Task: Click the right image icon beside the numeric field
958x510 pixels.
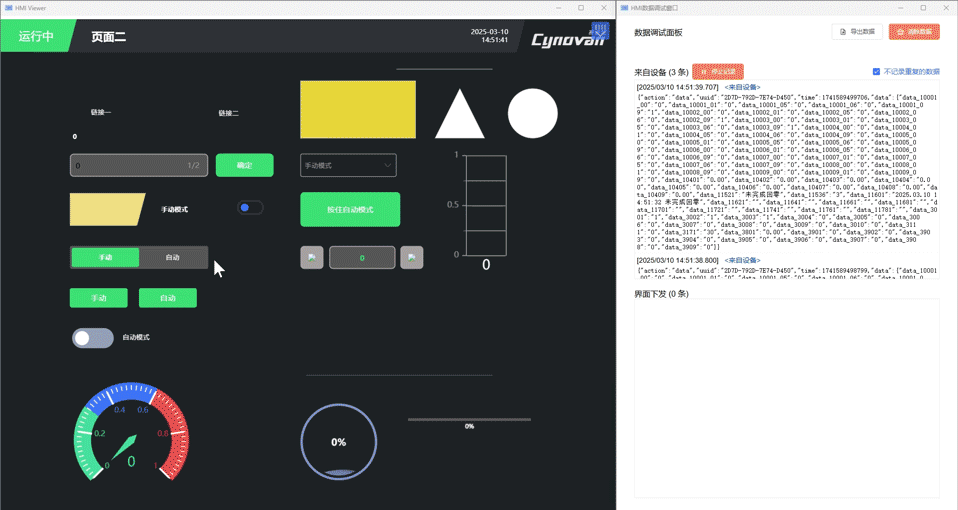Action: click(411, 258)
